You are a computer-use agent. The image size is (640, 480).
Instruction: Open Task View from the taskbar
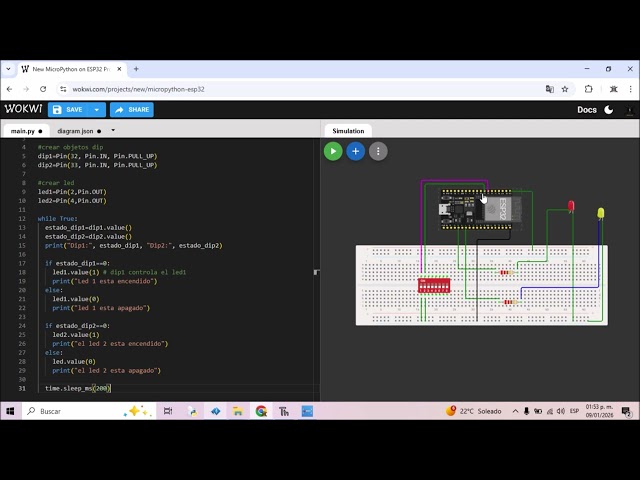[x=168, y=411]
